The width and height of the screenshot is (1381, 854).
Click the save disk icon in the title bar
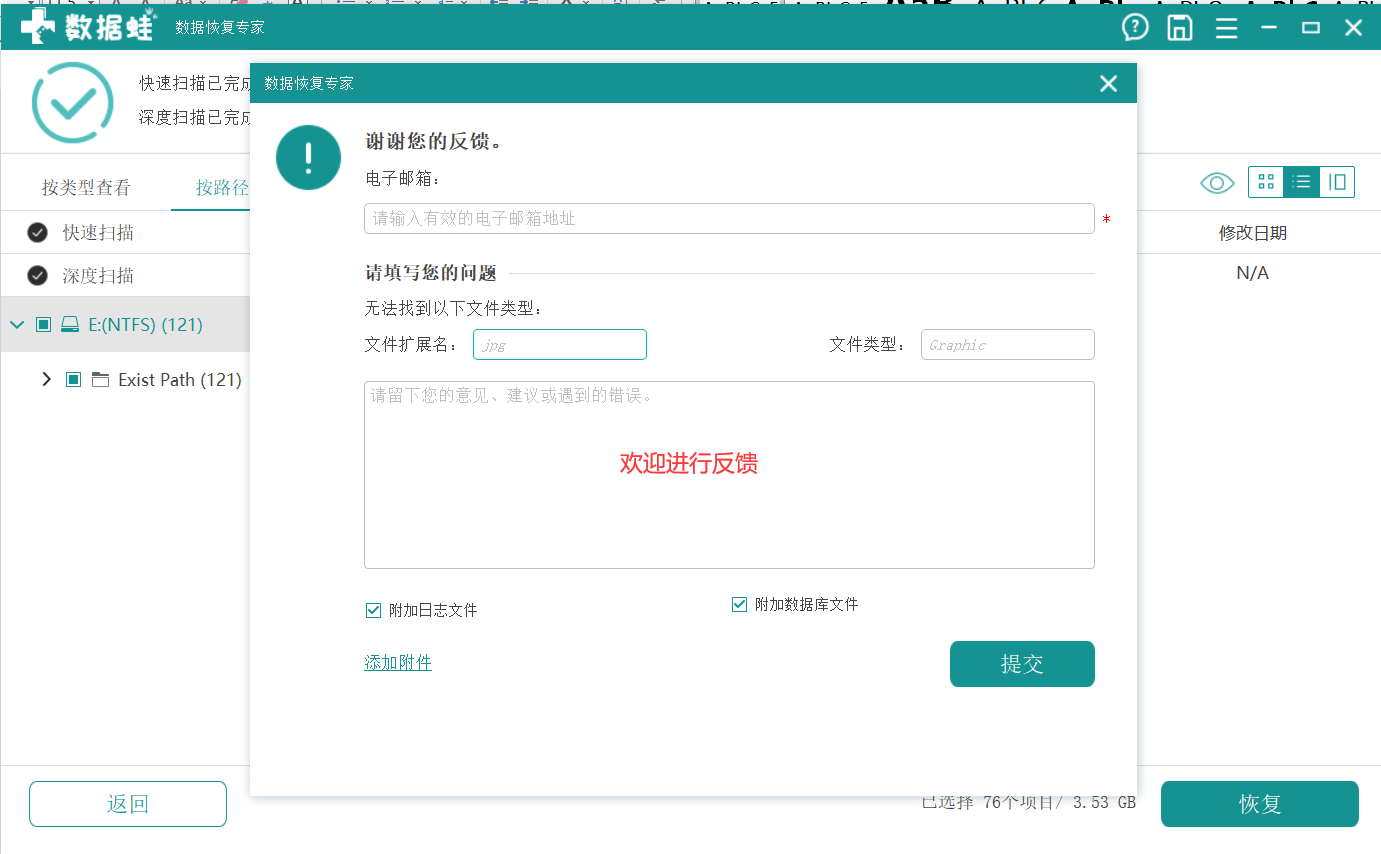coord(1180,27)
